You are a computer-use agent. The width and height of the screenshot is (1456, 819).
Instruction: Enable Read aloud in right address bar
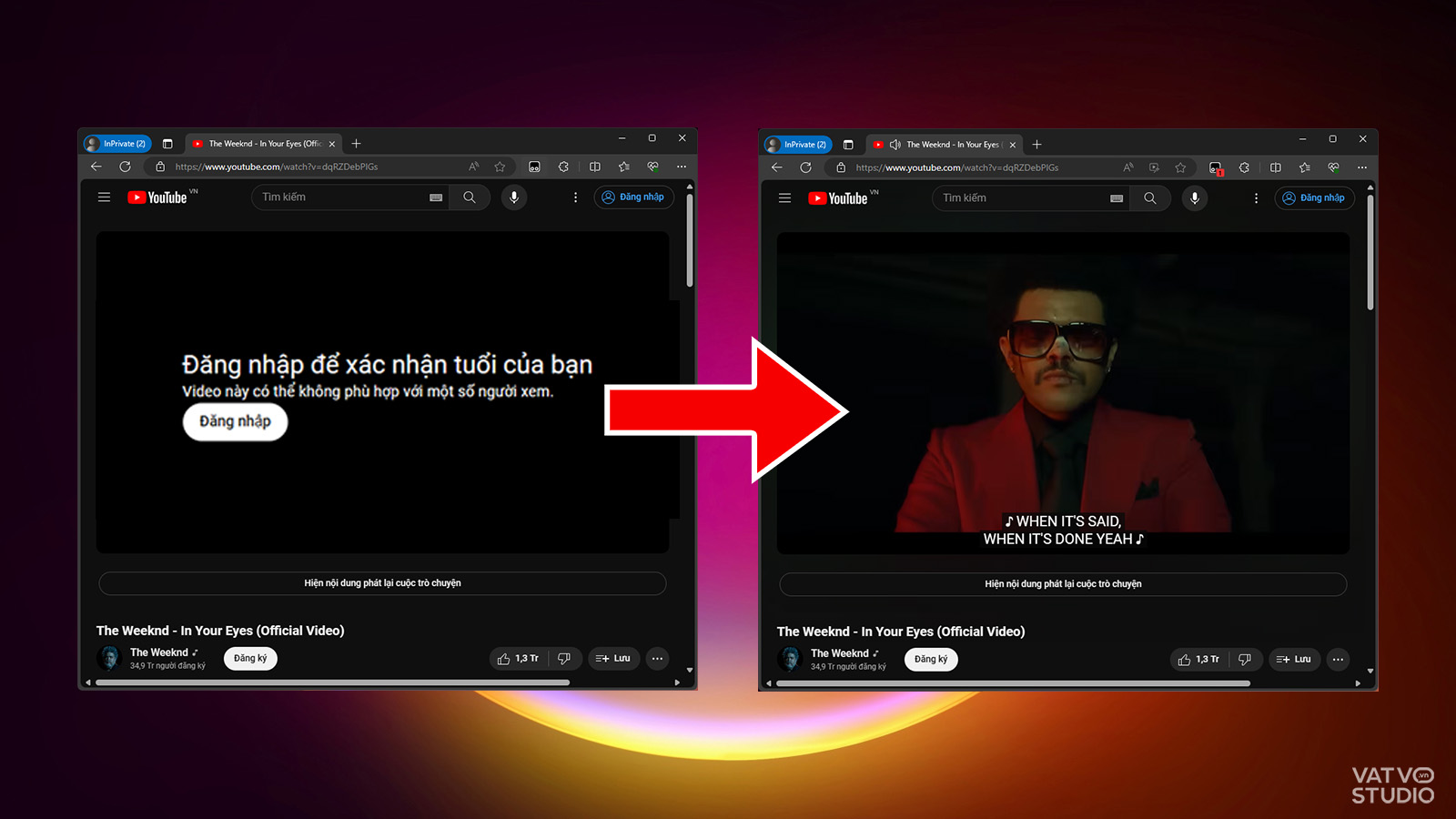tap(1128, 167)
